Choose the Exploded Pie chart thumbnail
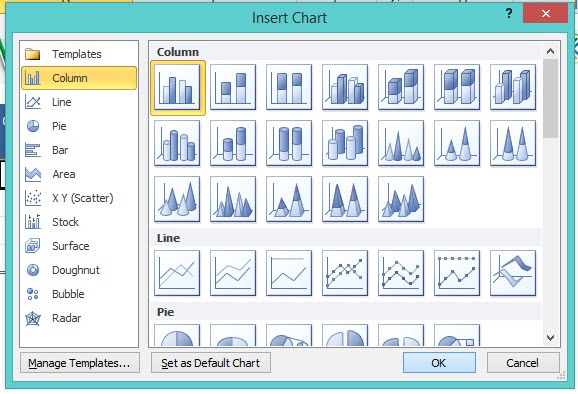 point(345,335)
